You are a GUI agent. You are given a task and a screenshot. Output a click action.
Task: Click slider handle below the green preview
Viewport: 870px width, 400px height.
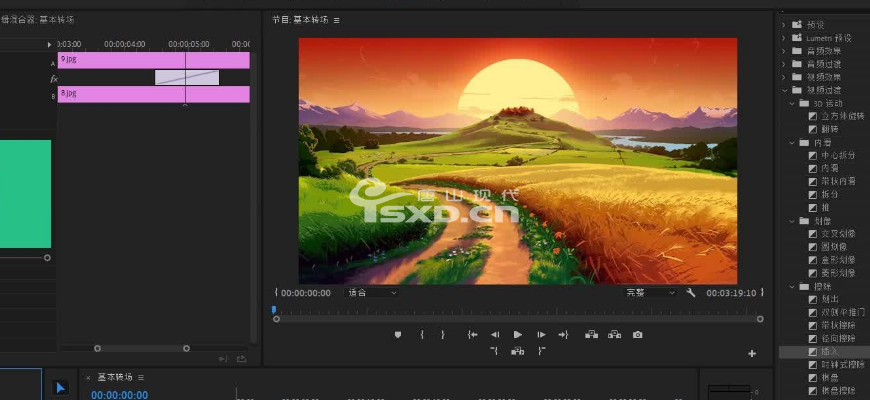pyautogui.click(x=47, y=258)
